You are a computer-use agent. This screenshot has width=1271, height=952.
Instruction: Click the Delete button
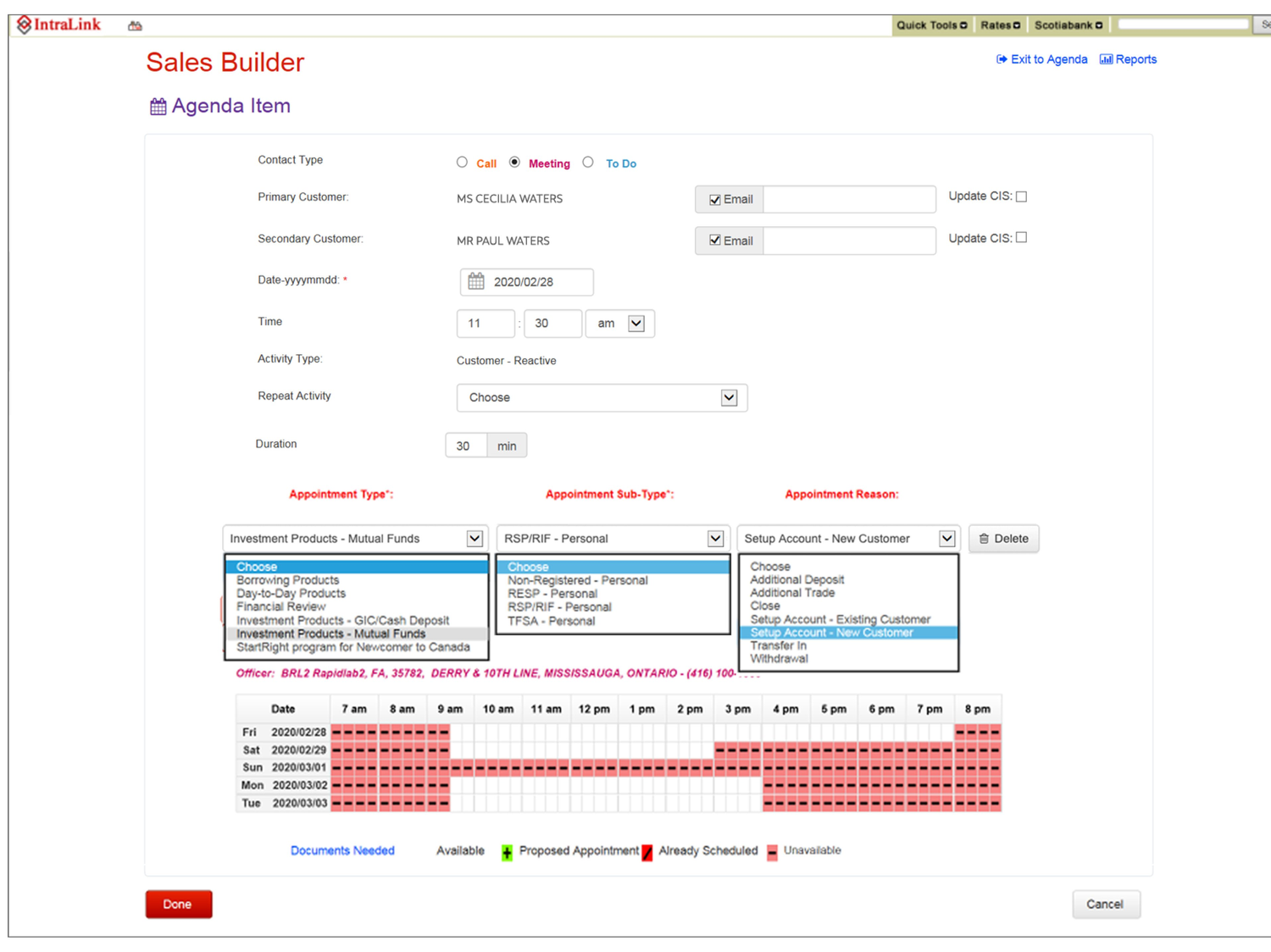[x=1003, y=539]
